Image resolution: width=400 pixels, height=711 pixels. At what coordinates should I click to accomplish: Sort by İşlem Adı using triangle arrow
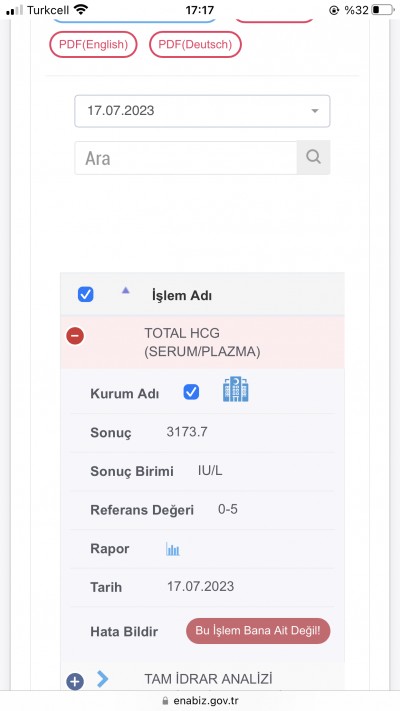coord(126,290)
